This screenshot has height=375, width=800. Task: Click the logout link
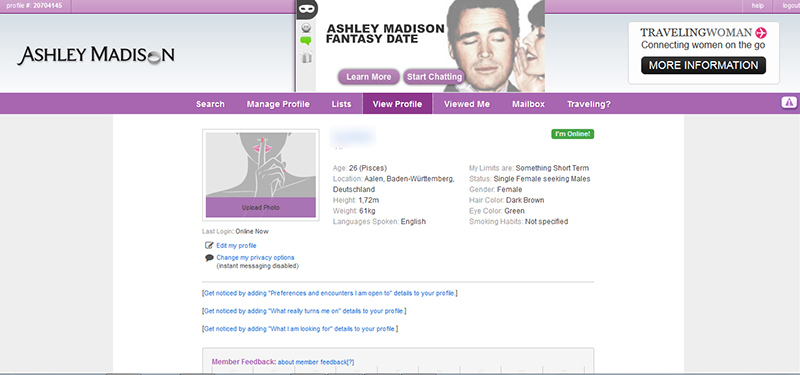coord(791,6)
